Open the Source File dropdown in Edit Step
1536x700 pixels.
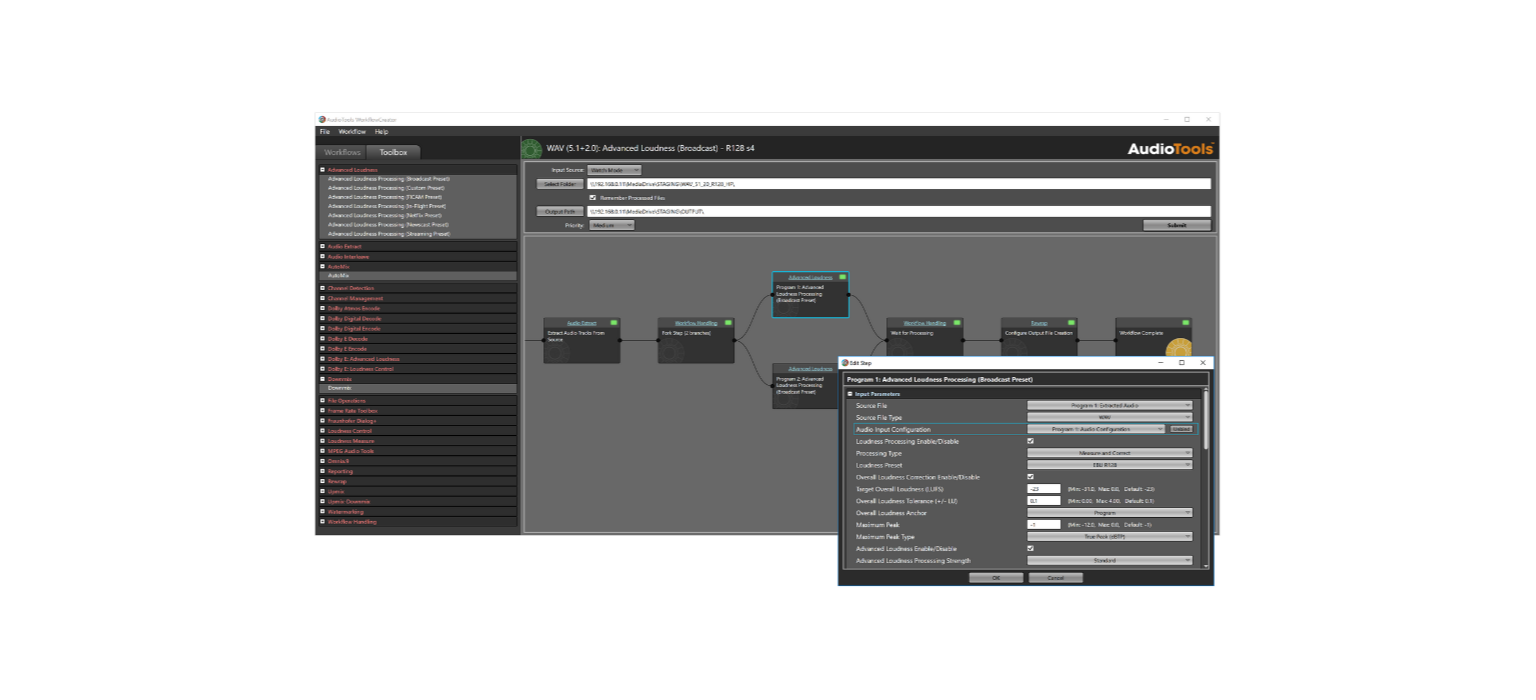1110,405
